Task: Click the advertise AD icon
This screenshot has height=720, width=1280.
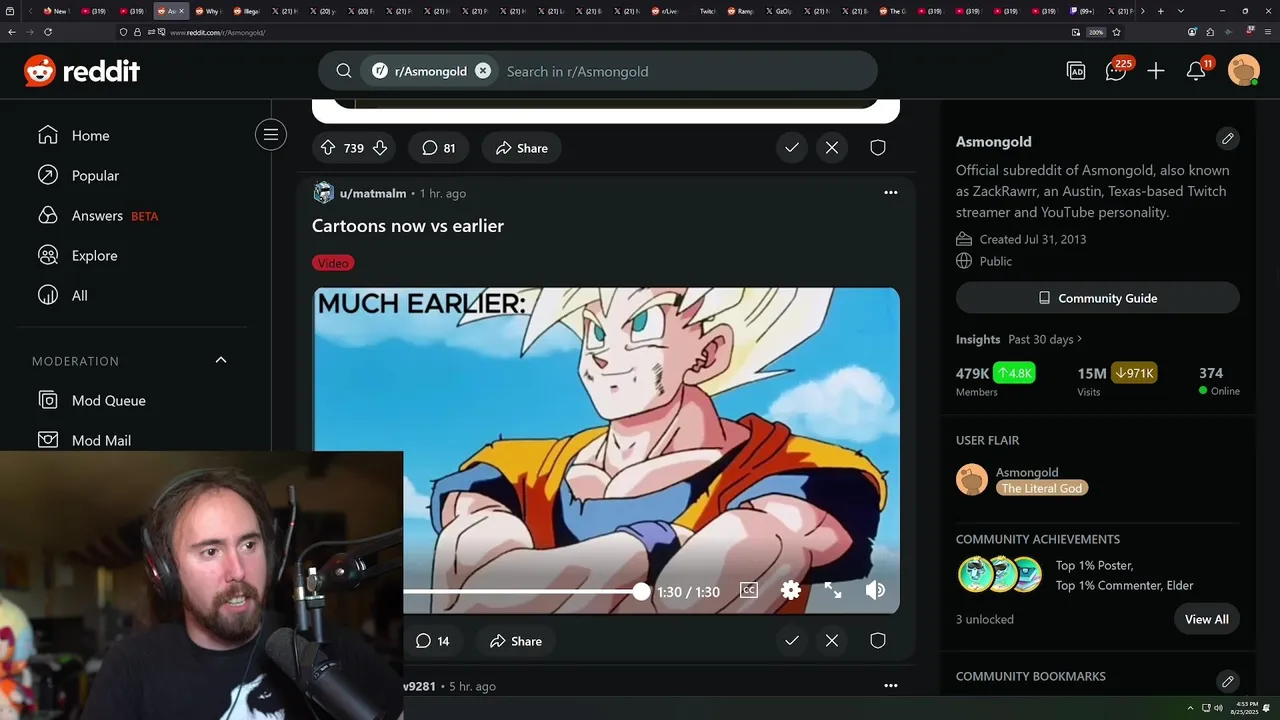Action: click(x=1076, y=71)
